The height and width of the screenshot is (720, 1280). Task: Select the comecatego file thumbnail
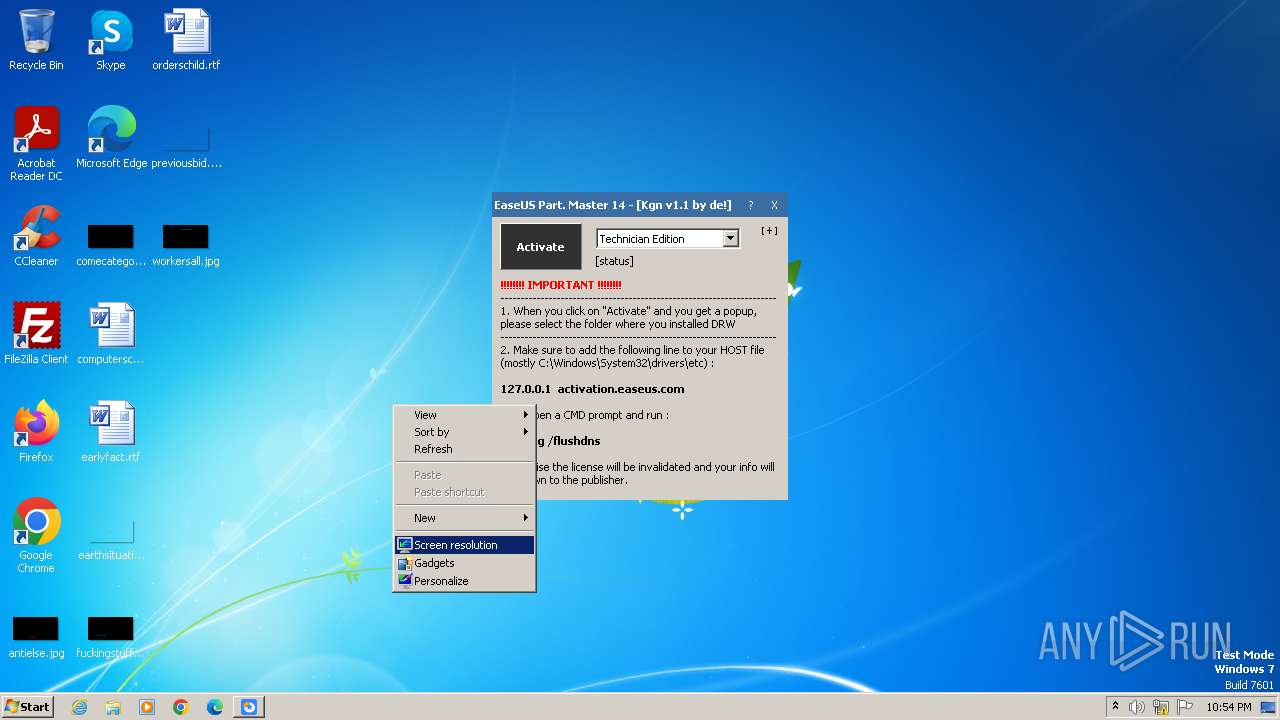click(111, 245)
